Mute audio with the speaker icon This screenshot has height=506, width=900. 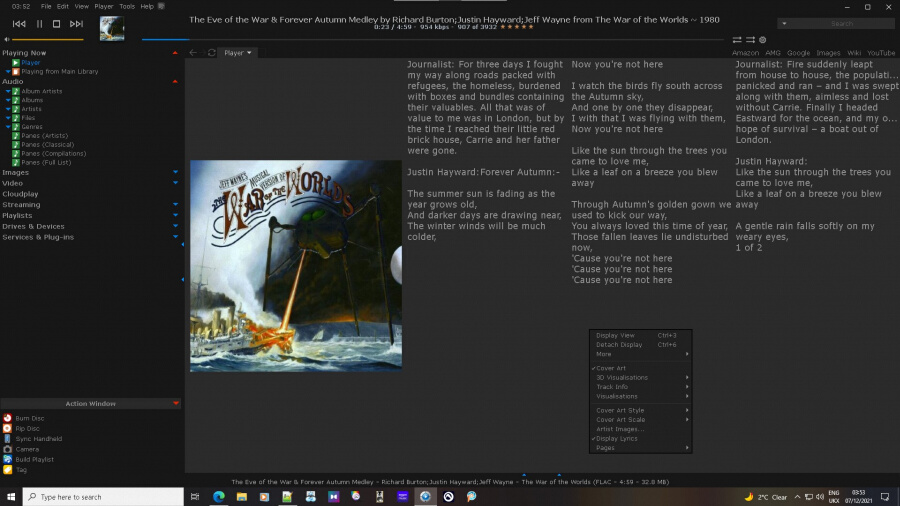6,39
